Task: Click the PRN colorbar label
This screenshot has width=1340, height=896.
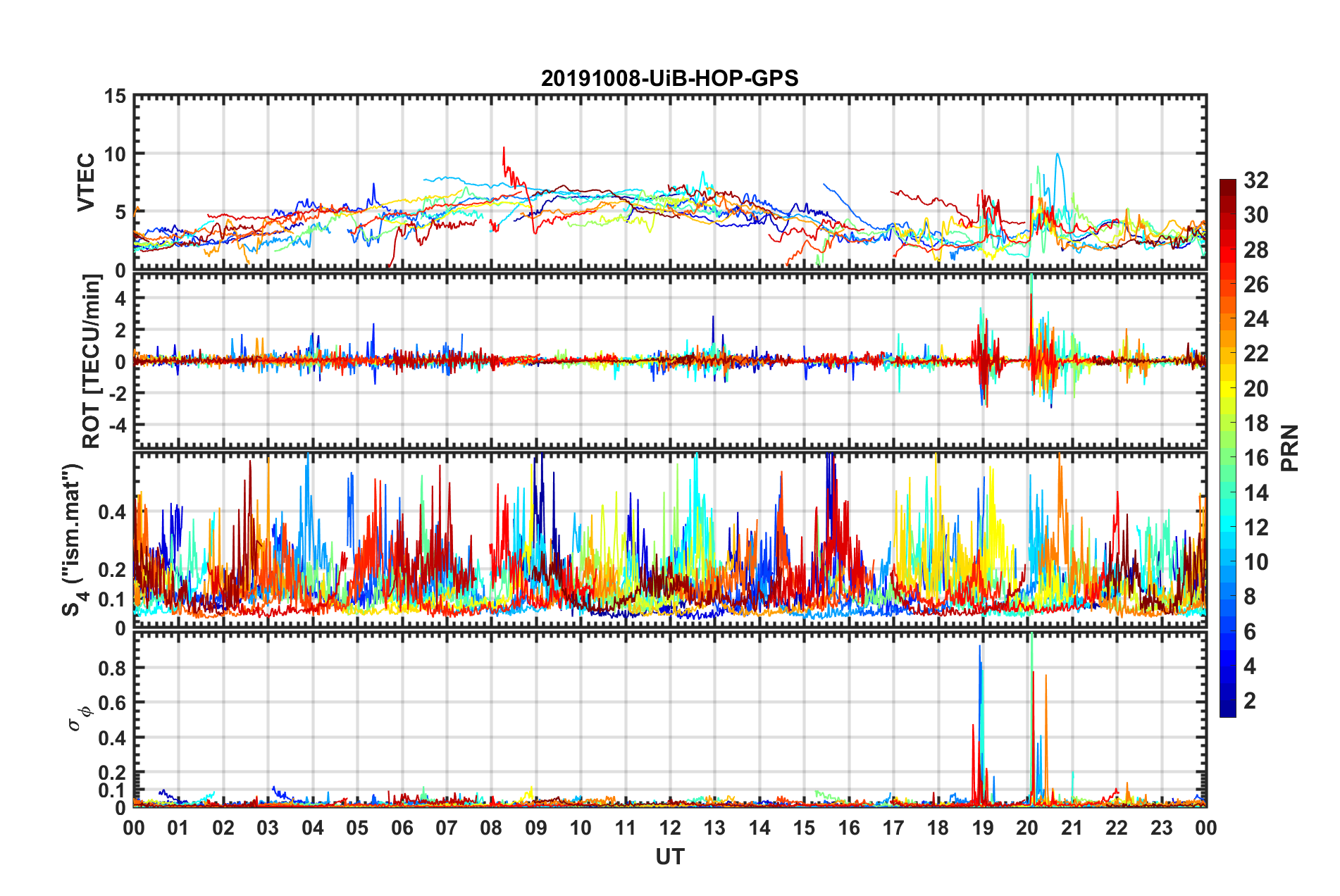Action: pyautogui.click(x=1290, y=448)
